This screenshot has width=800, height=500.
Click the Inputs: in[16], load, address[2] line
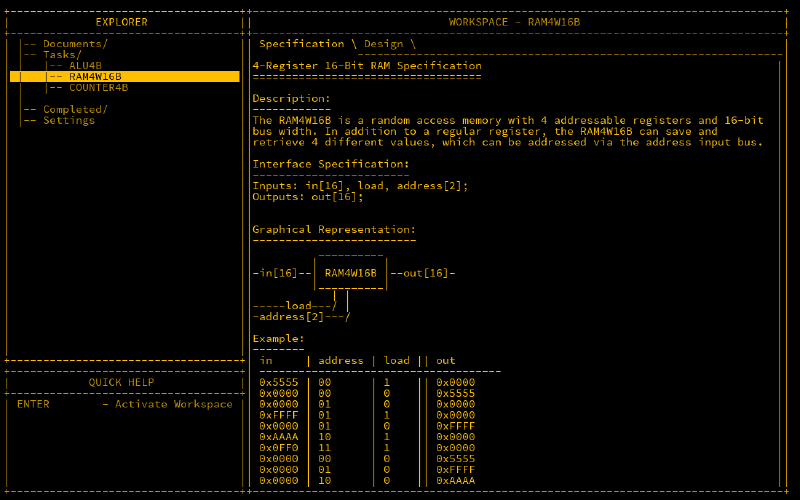coord(360,186)
